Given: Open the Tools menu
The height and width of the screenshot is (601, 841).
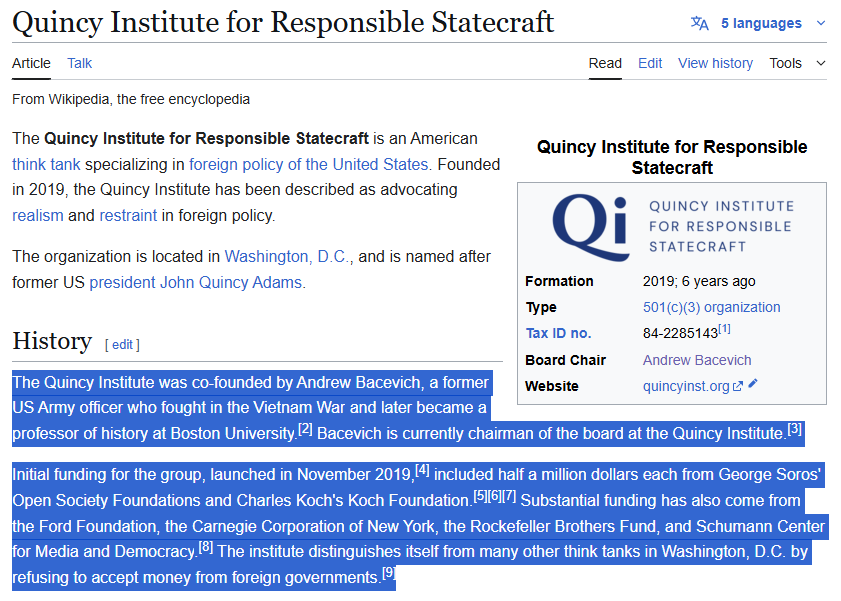Looking at the screenshot, I should (x=785, y=63).
